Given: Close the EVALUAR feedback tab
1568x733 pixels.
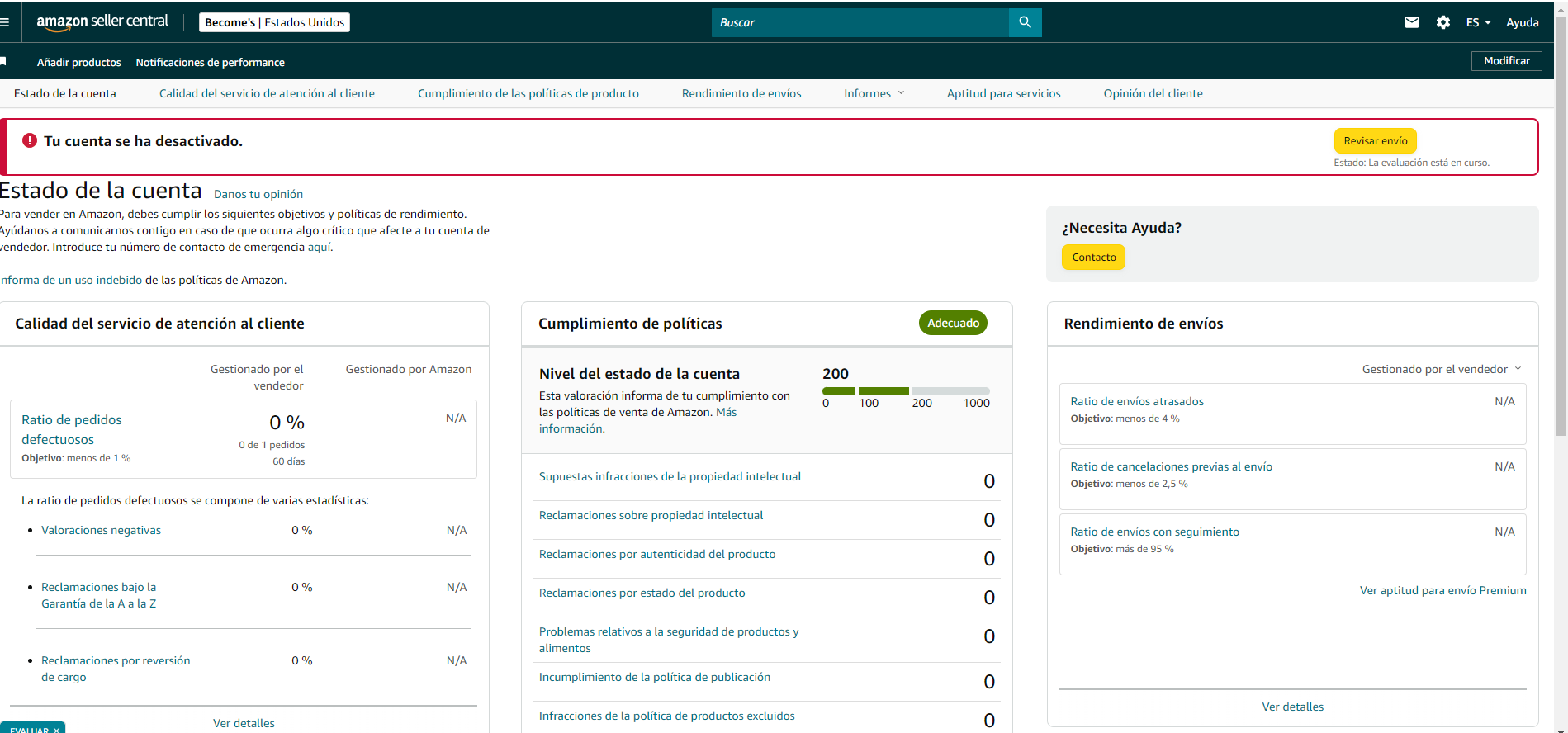Looking at the screenshot, I should (56, 730).
